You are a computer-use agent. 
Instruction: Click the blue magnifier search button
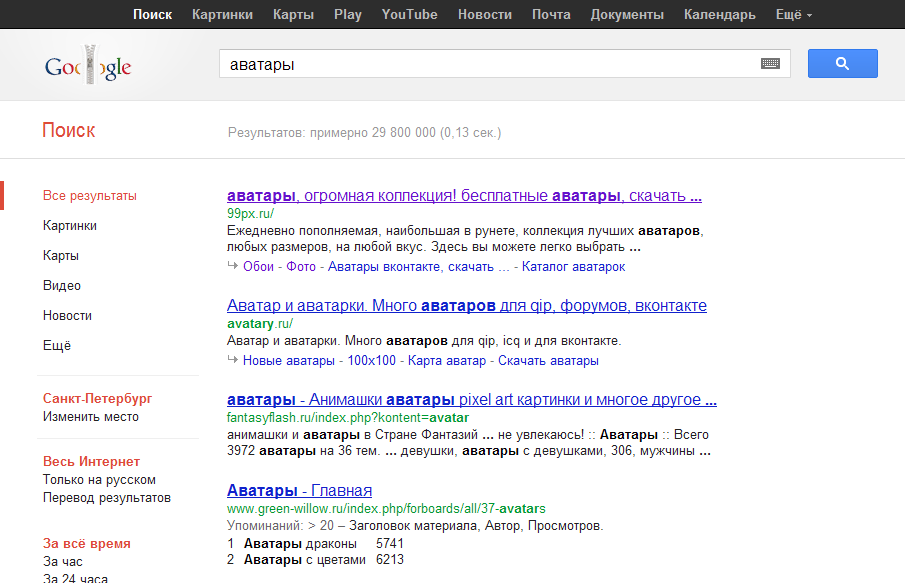[842, 63]
